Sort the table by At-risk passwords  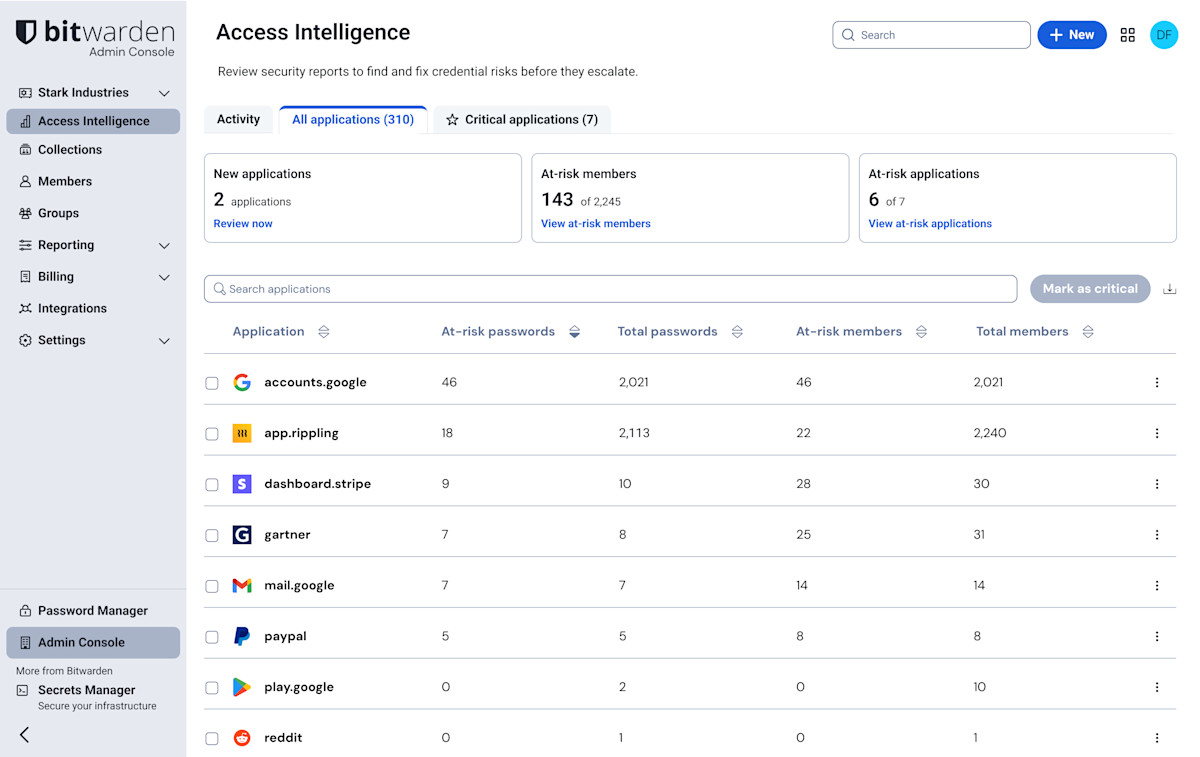[x=574, y=331]
